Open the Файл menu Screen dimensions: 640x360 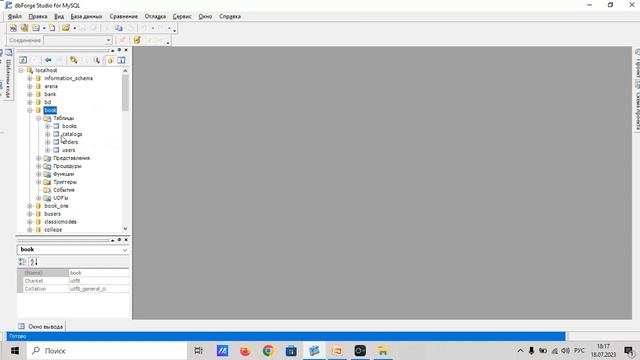click(x=15, y=16)
